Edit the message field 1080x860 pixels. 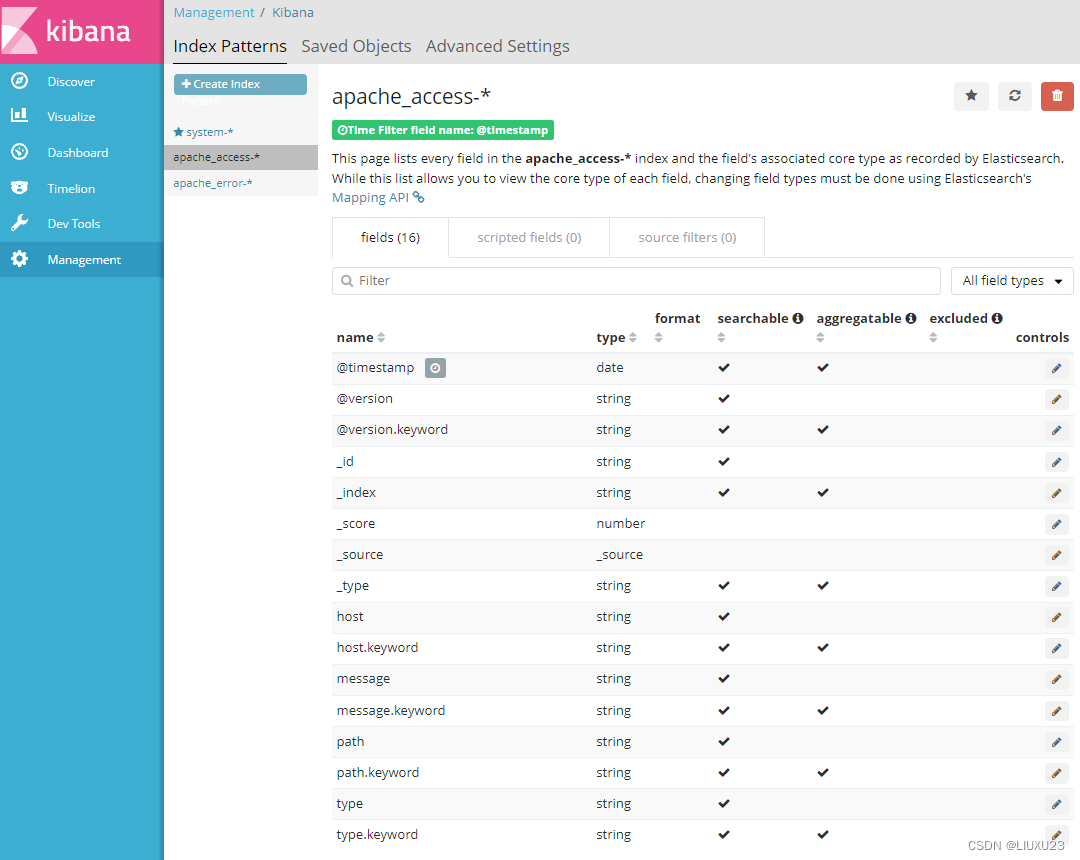pos(1057,680)
